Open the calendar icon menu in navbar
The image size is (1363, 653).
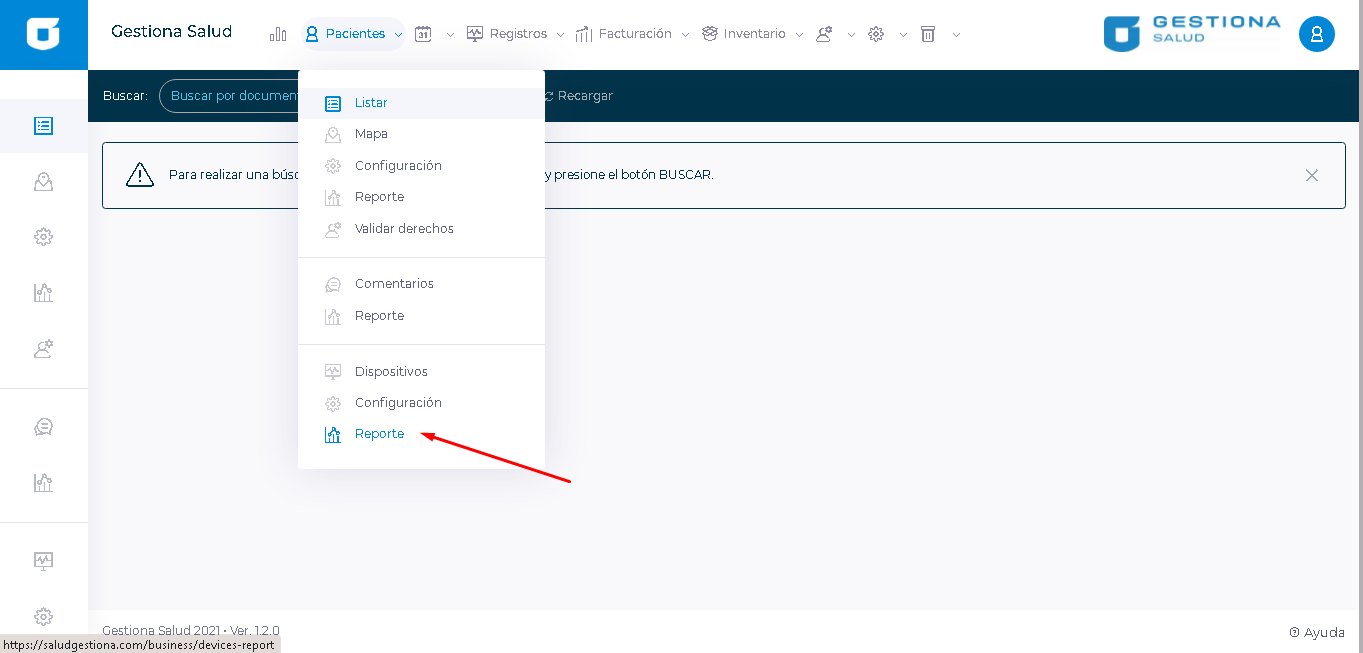tap(424, 34)
